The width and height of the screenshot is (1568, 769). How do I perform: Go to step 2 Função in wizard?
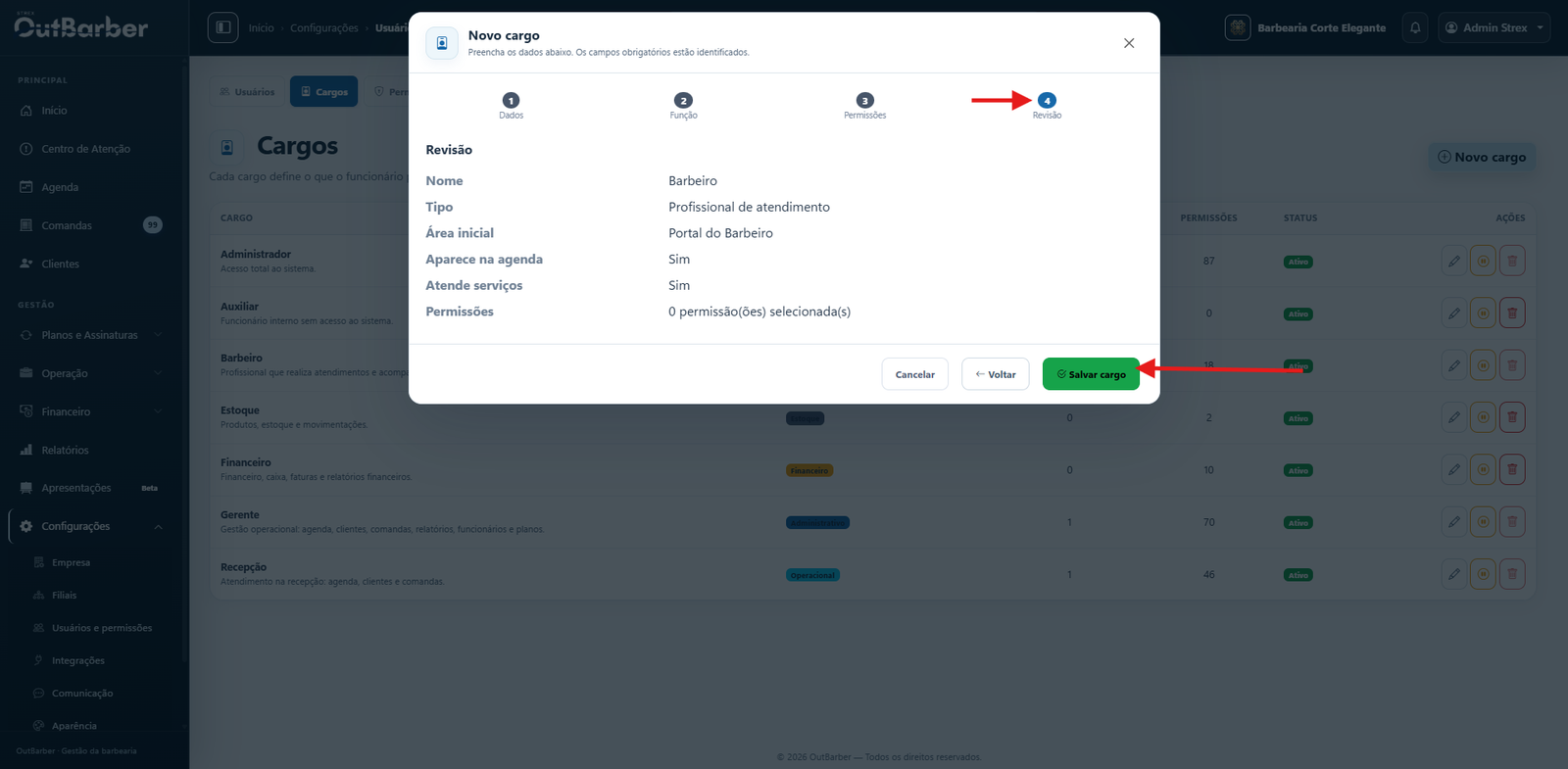(x=683, y=106)
